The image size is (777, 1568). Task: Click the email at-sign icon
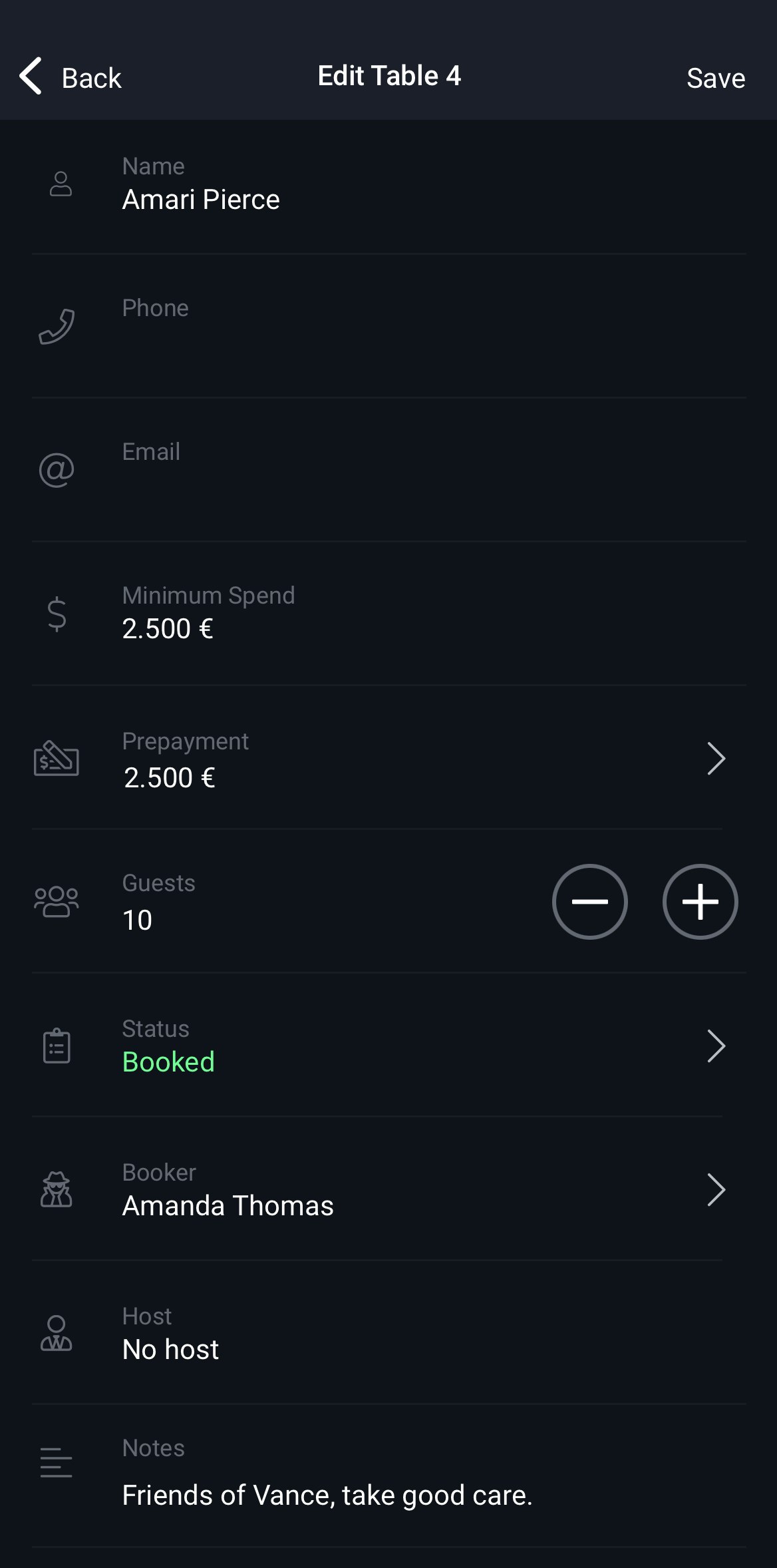(57, 470)
